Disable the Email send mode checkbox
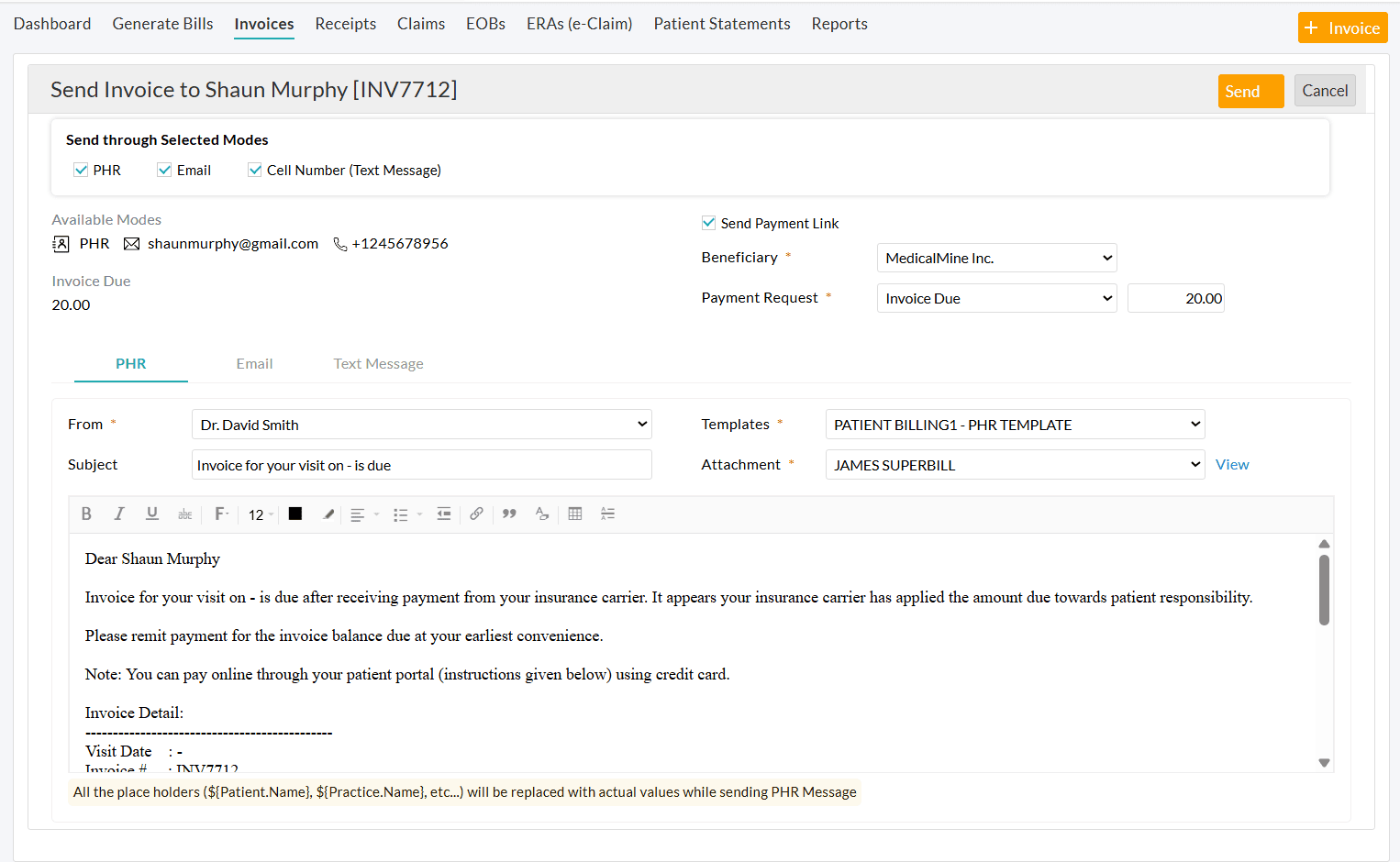 click(163, 170)
